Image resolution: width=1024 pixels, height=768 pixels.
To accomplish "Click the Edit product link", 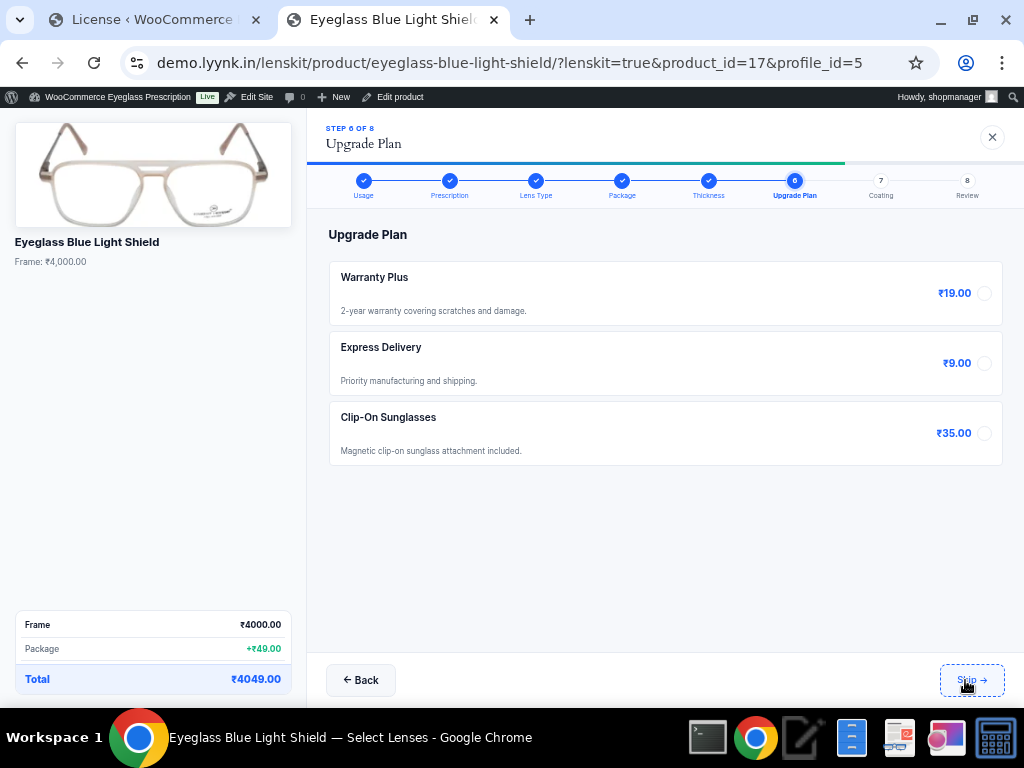I will [x=393, y=97].
